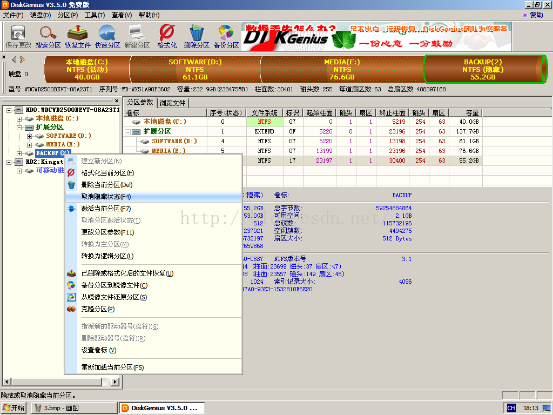Expand SOFTWARE(D:) in the disk tree
The height and width of the screenshot is (415, 553).
30,136
